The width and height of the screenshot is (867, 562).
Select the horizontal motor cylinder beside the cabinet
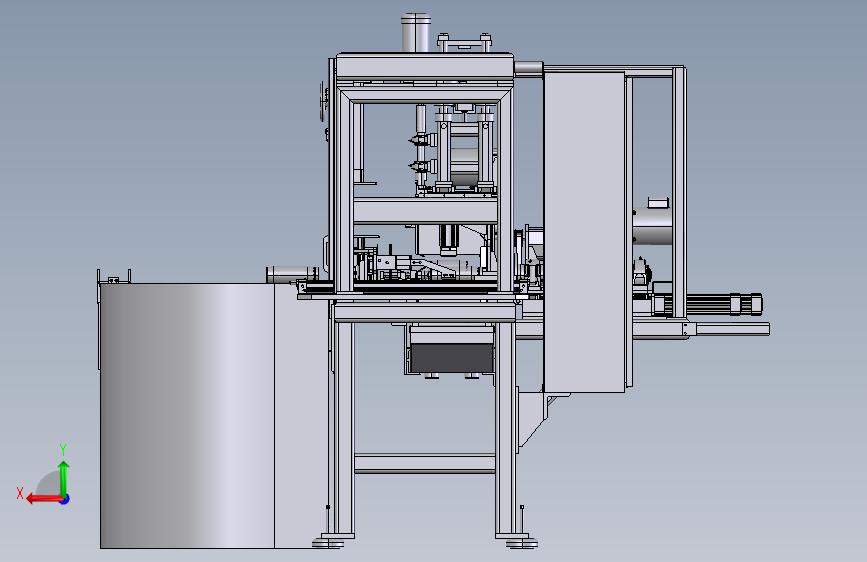[x=652, y=226]
